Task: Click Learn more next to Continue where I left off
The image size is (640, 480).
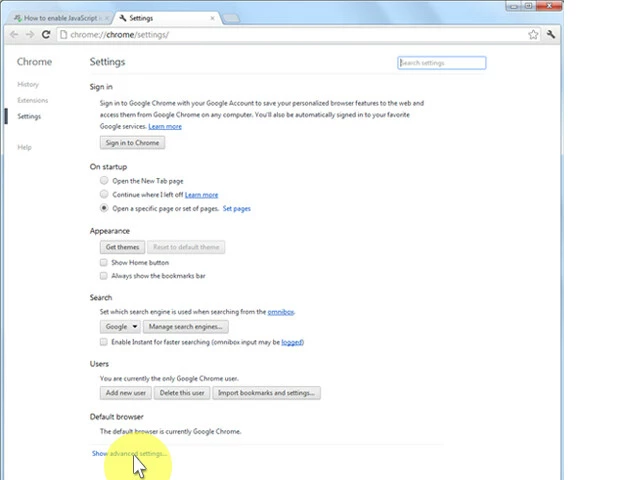Action: tap(202, 195)
